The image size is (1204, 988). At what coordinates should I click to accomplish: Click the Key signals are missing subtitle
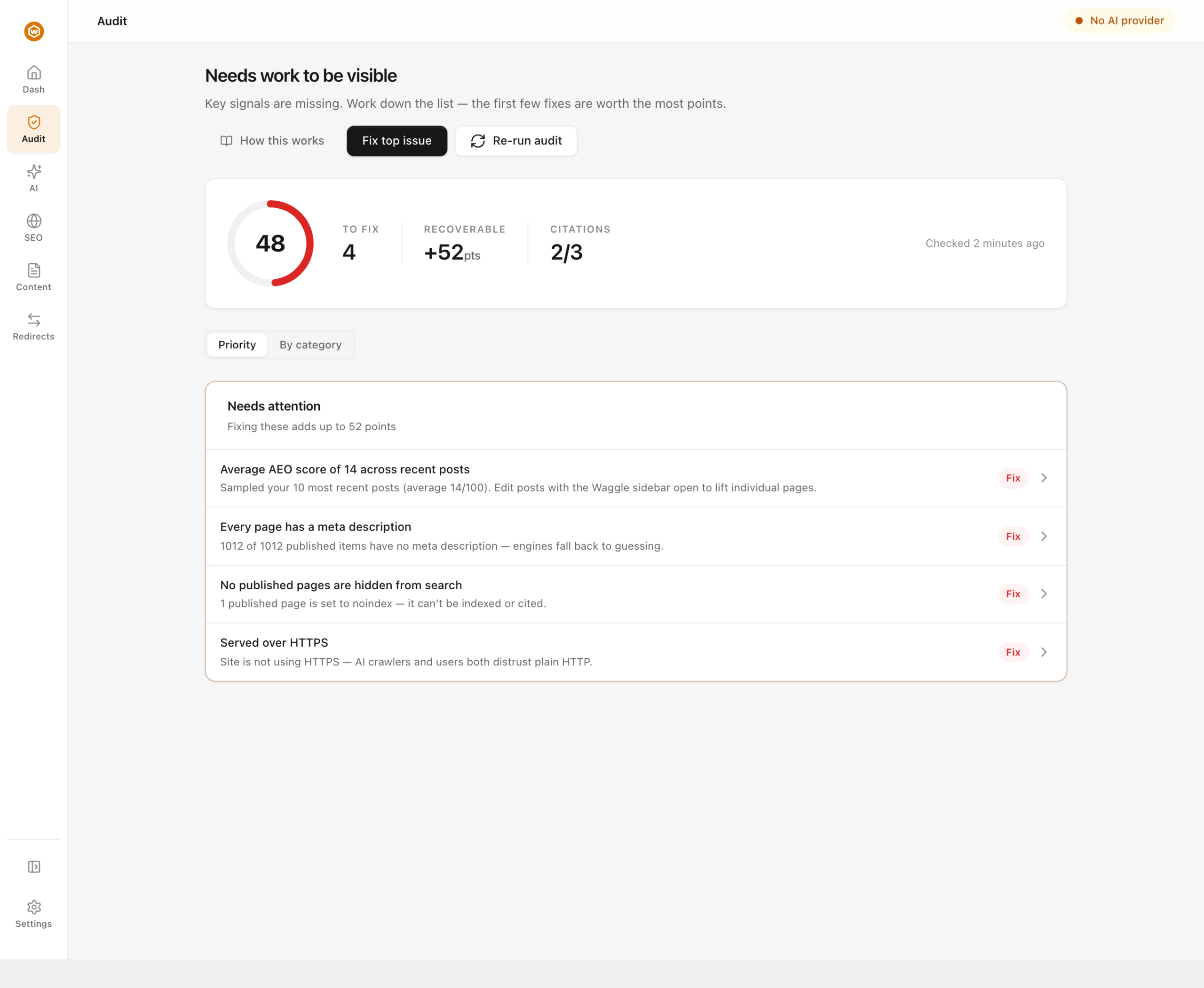pyautogui.click(x=465, y=103)
